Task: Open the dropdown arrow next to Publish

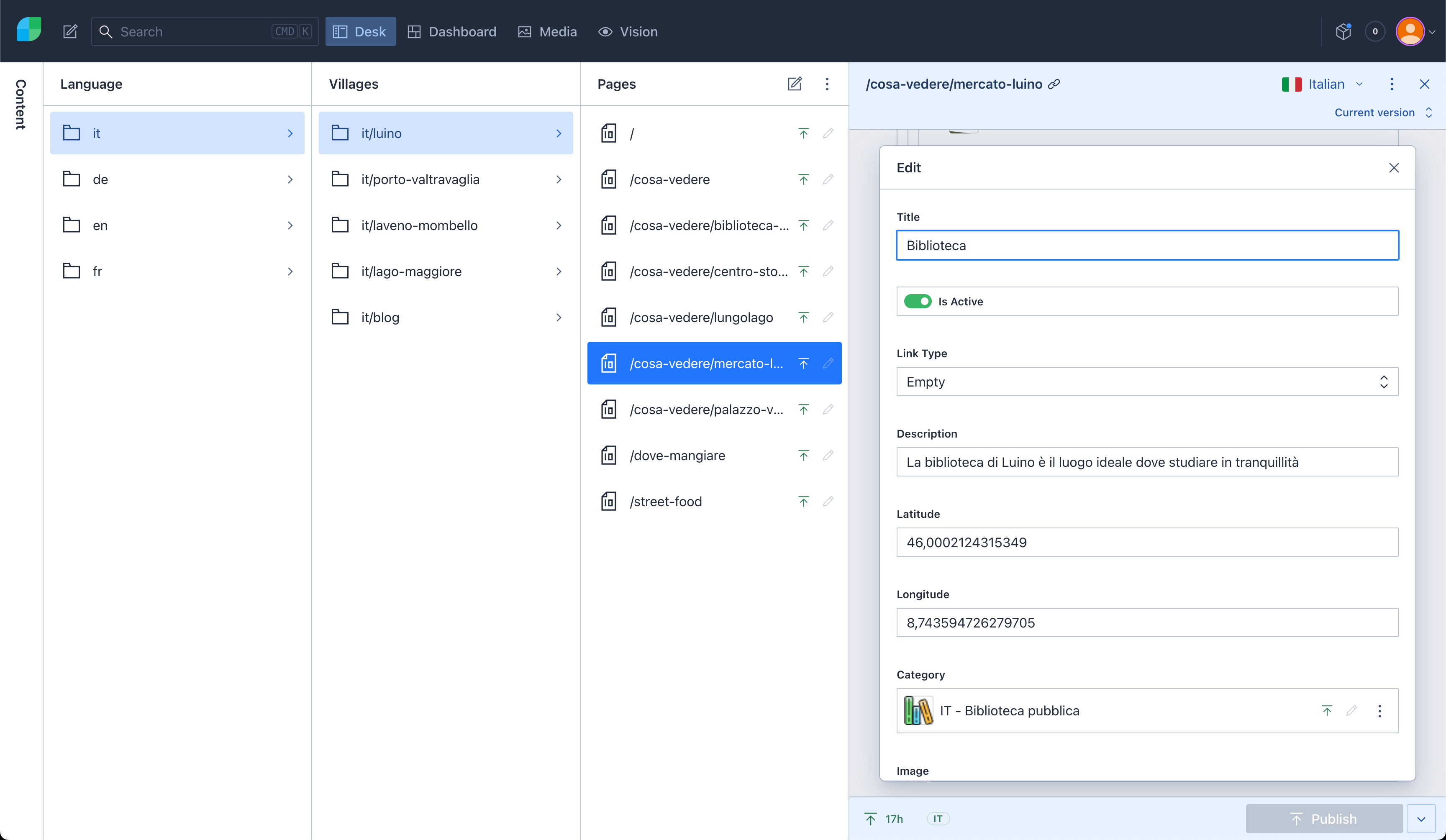Action: [1421, 819]
